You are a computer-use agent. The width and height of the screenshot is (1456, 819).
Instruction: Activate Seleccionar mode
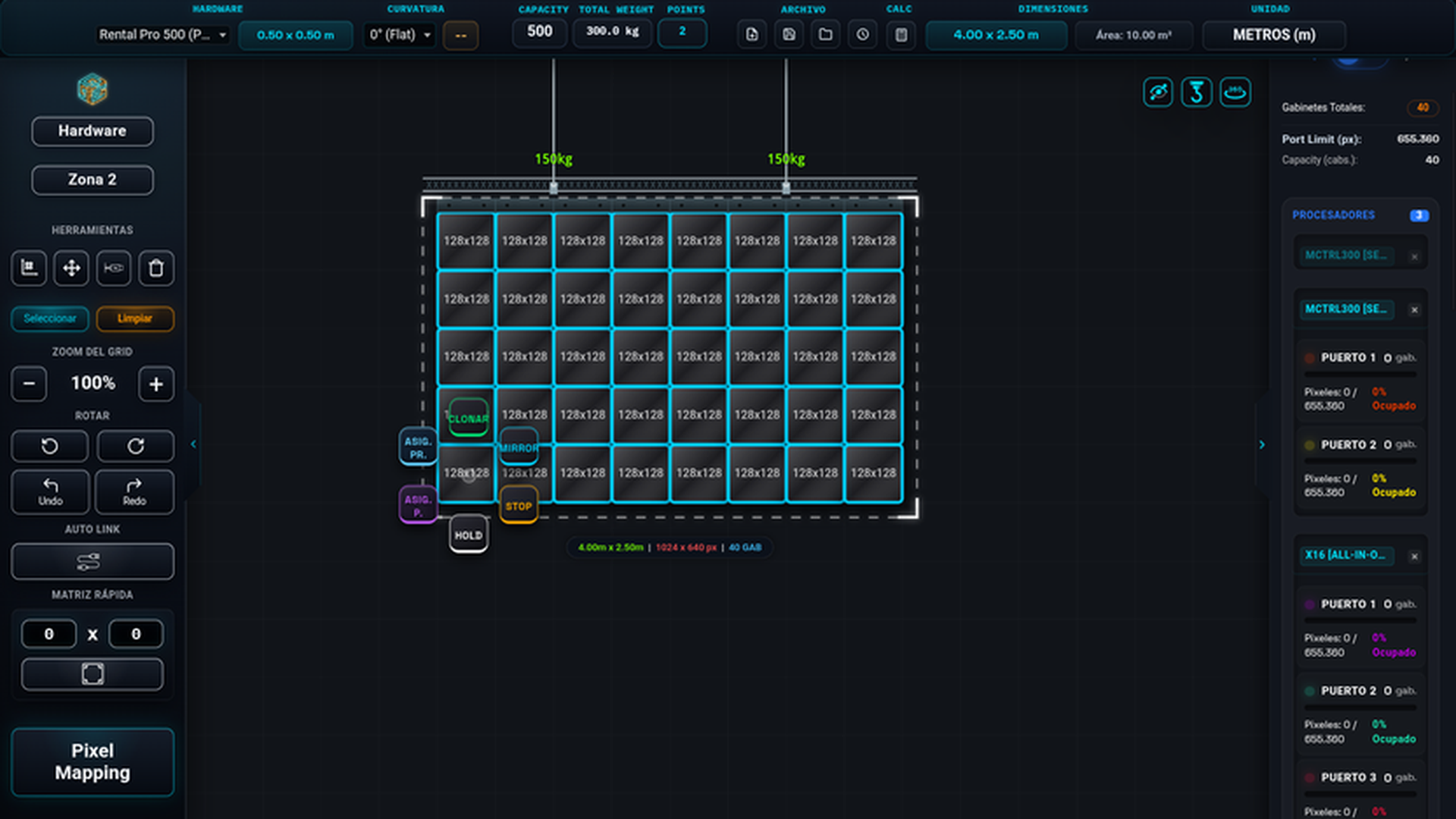50,318
